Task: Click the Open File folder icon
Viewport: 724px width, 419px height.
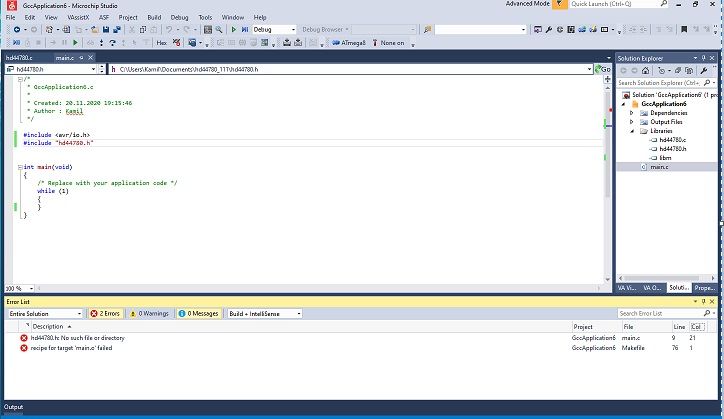Action: coord(94,30)
